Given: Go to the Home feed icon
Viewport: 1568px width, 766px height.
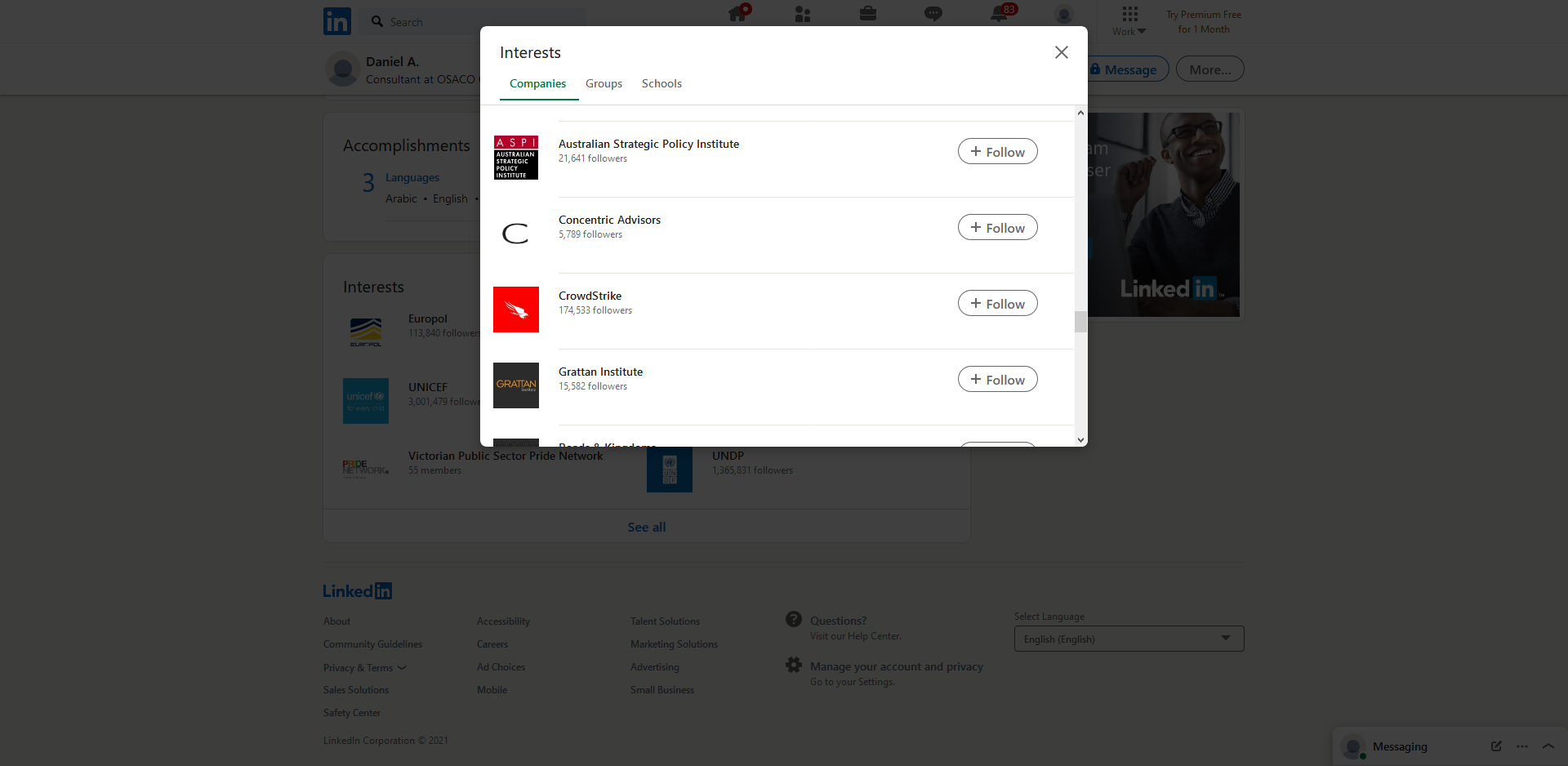Looking at the screenshot, I should point(739,13).
